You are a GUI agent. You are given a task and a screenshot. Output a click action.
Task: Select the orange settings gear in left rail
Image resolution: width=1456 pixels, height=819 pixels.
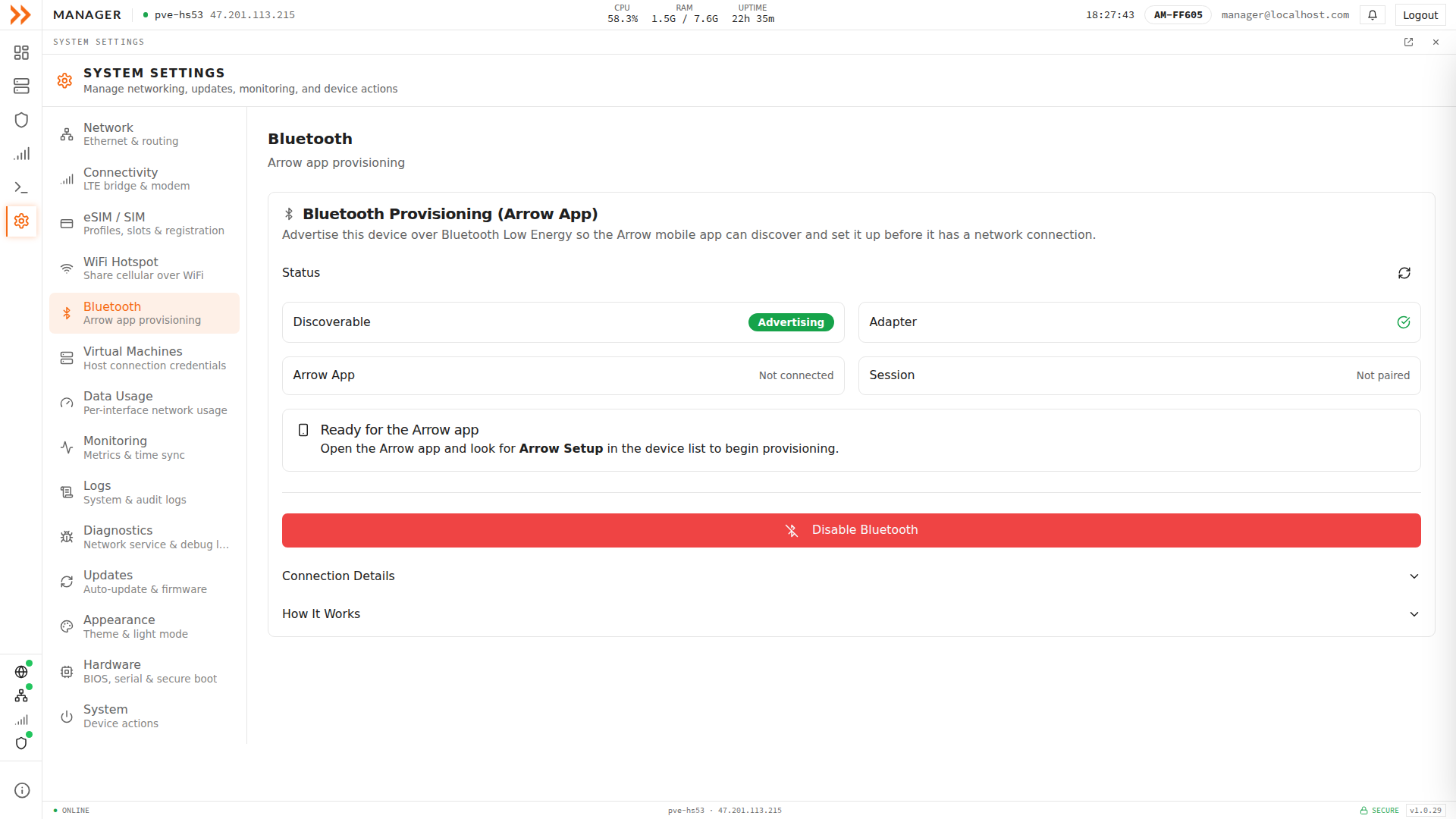(x=21, y=221)
